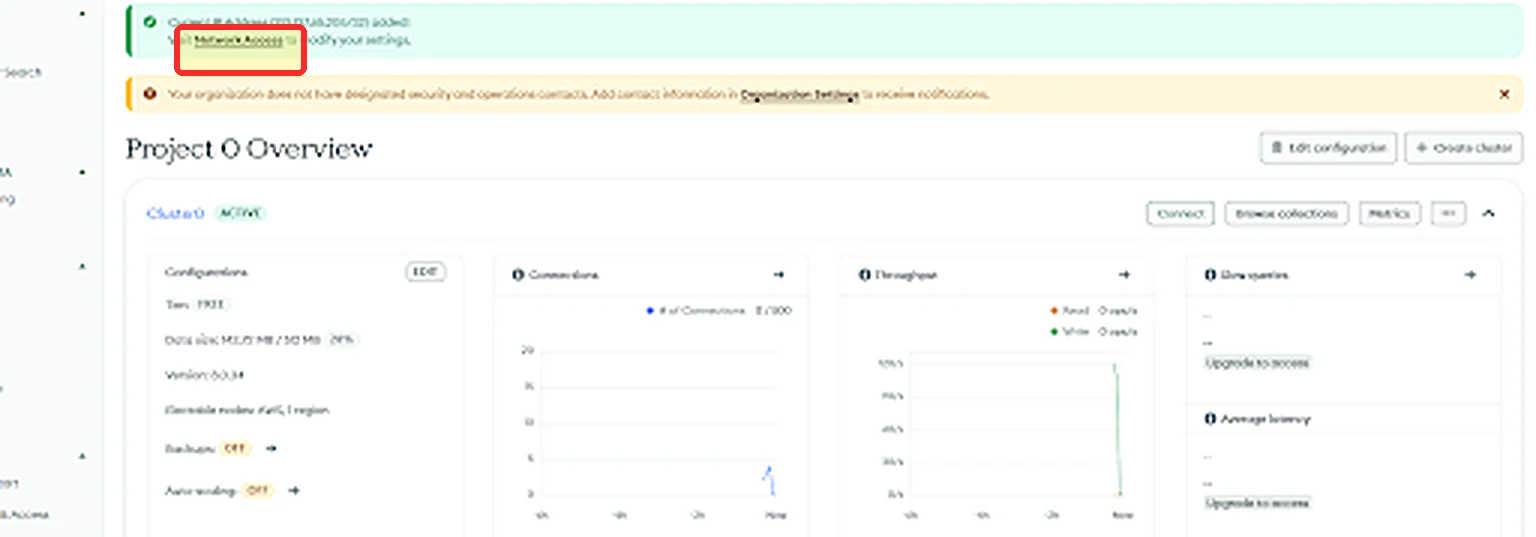Click the Edit configuration button
Image resolution: width=1536 pixels, height=537 pixels.
pos(1328,148)
